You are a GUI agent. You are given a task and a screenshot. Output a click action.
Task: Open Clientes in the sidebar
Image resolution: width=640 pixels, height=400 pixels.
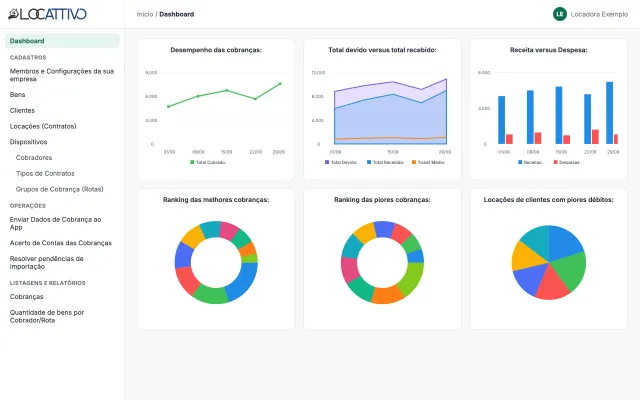click(x=22, y=111)
